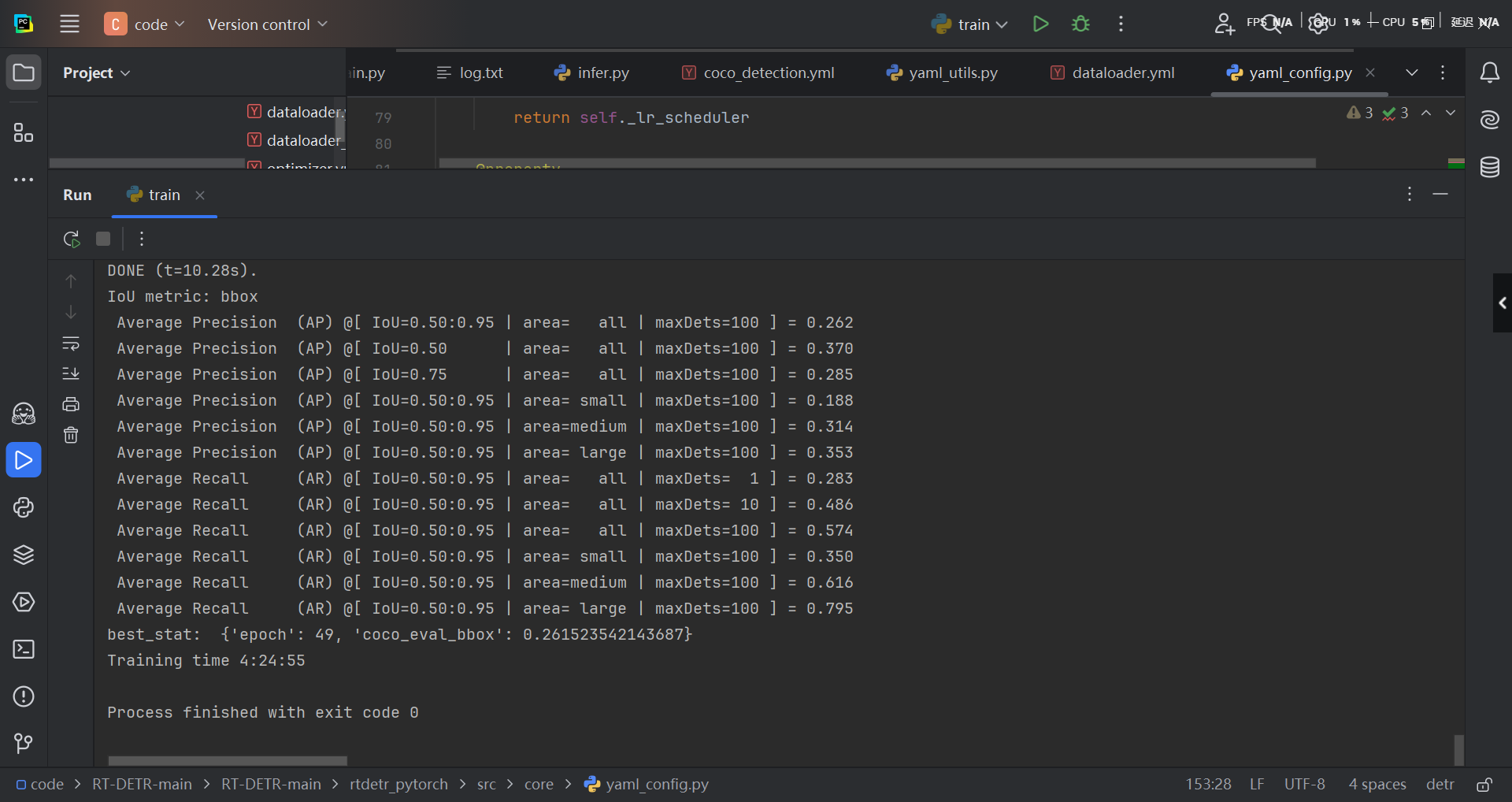The height and width of the screenshot is (802, 1512).
Task: Open the 4 spaces indent settings
Action: pyautogui.click(x=1377, y=784)
